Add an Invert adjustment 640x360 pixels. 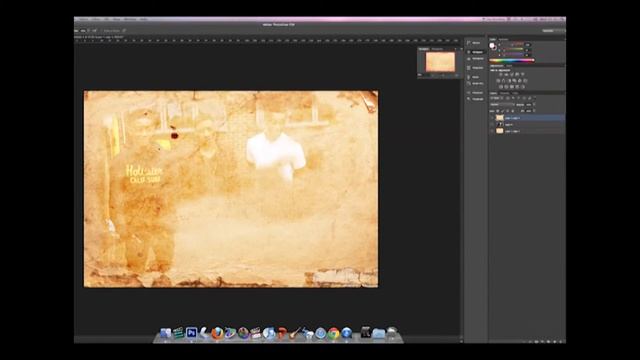[501, 87]
